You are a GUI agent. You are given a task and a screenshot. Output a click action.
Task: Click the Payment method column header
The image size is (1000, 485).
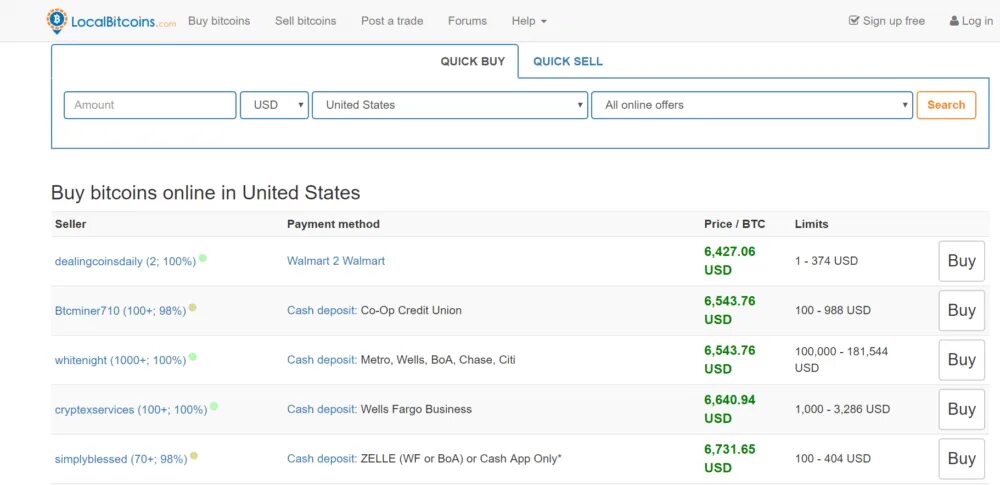(x=333, y=224)
